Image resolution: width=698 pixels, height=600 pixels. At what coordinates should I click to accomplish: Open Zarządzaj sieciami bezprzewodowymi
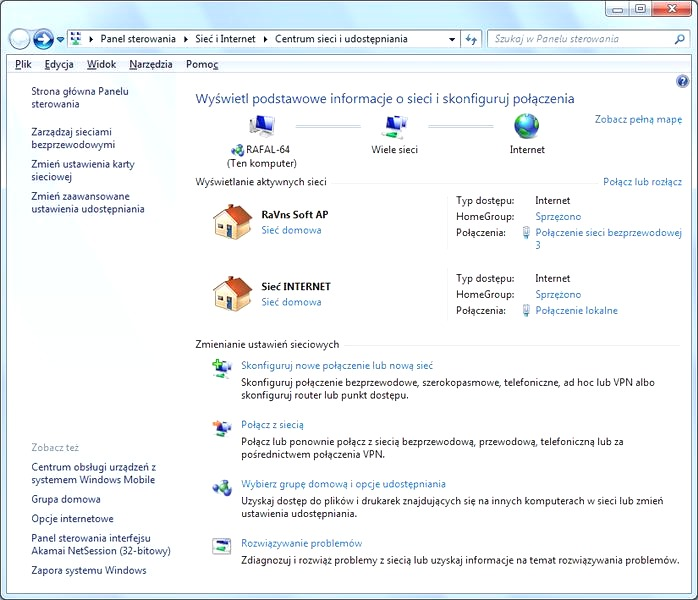coord(73,138)
